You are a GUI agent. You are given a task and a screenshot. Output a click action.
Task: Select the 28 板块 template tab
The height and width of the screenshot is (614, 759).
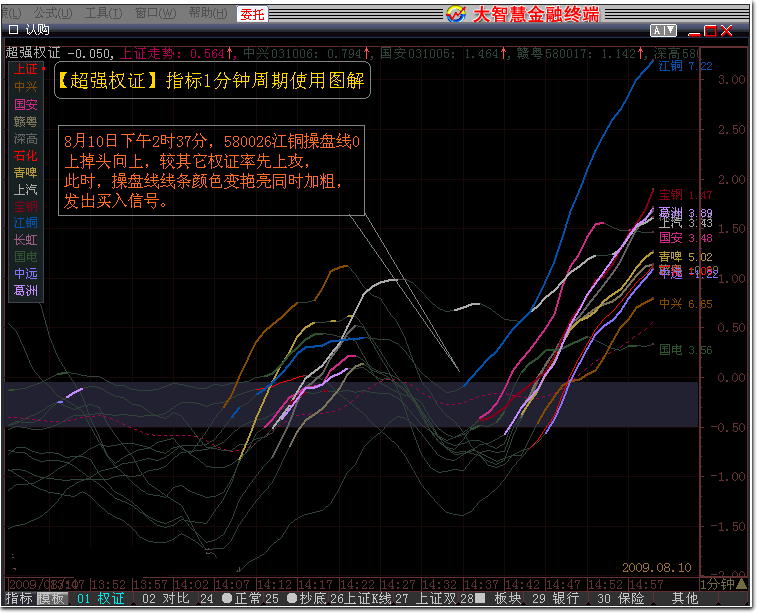(491, 599)
